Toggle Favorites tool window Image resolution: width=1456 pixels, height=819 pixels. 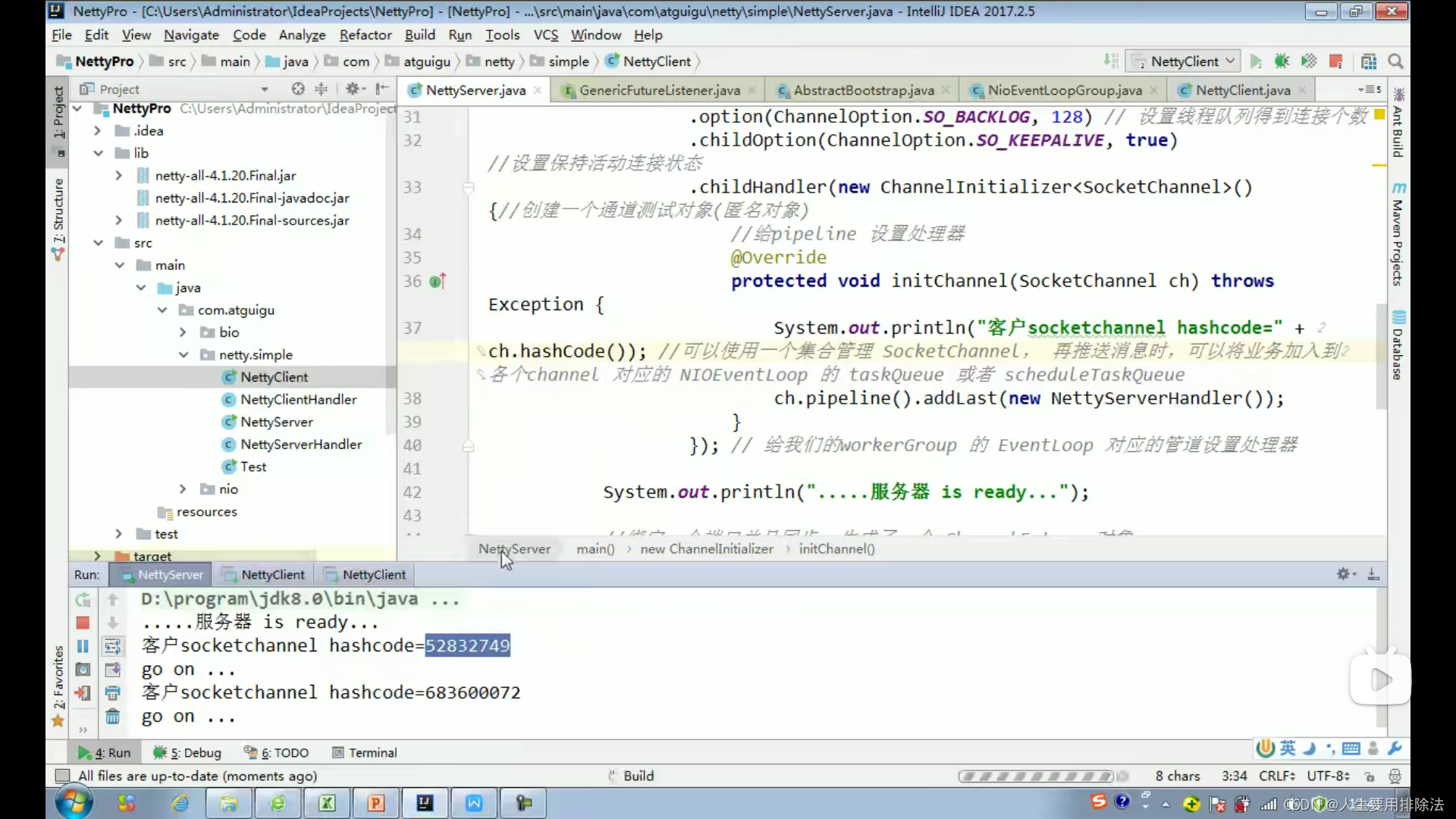click(58, 686)
